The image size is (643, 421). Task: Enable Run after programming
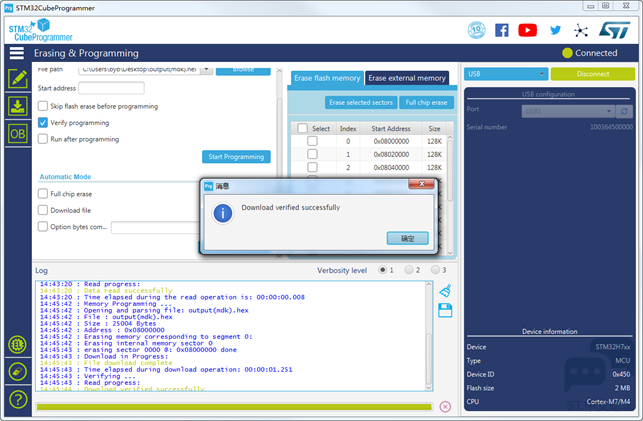click(43, 139)
